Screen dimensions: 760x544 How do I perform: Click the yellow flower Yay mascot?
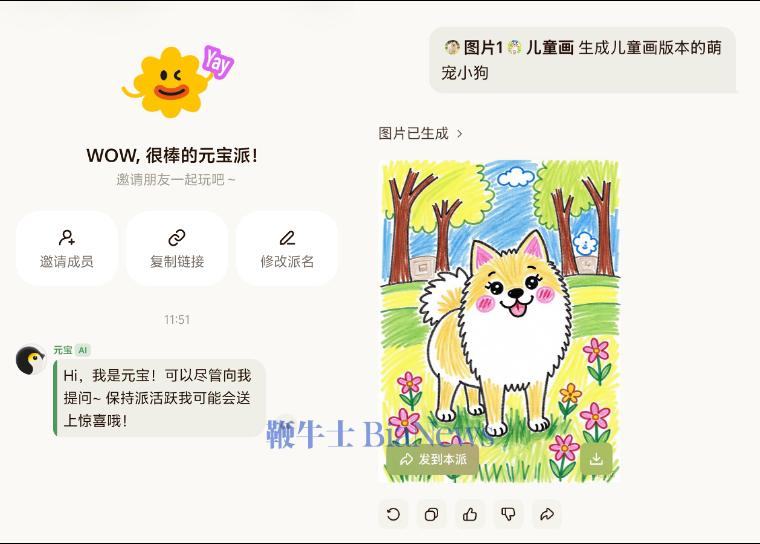177,80
